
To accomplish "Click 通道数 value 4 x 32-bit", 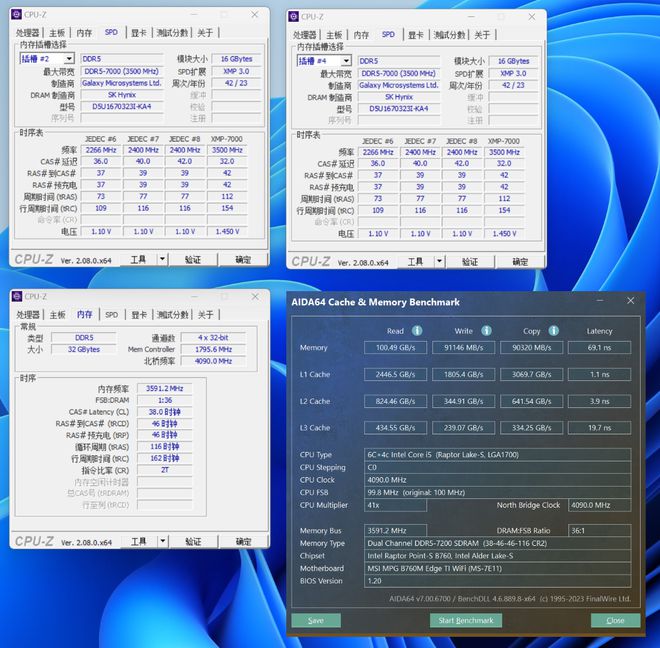I will coord(213,337).
